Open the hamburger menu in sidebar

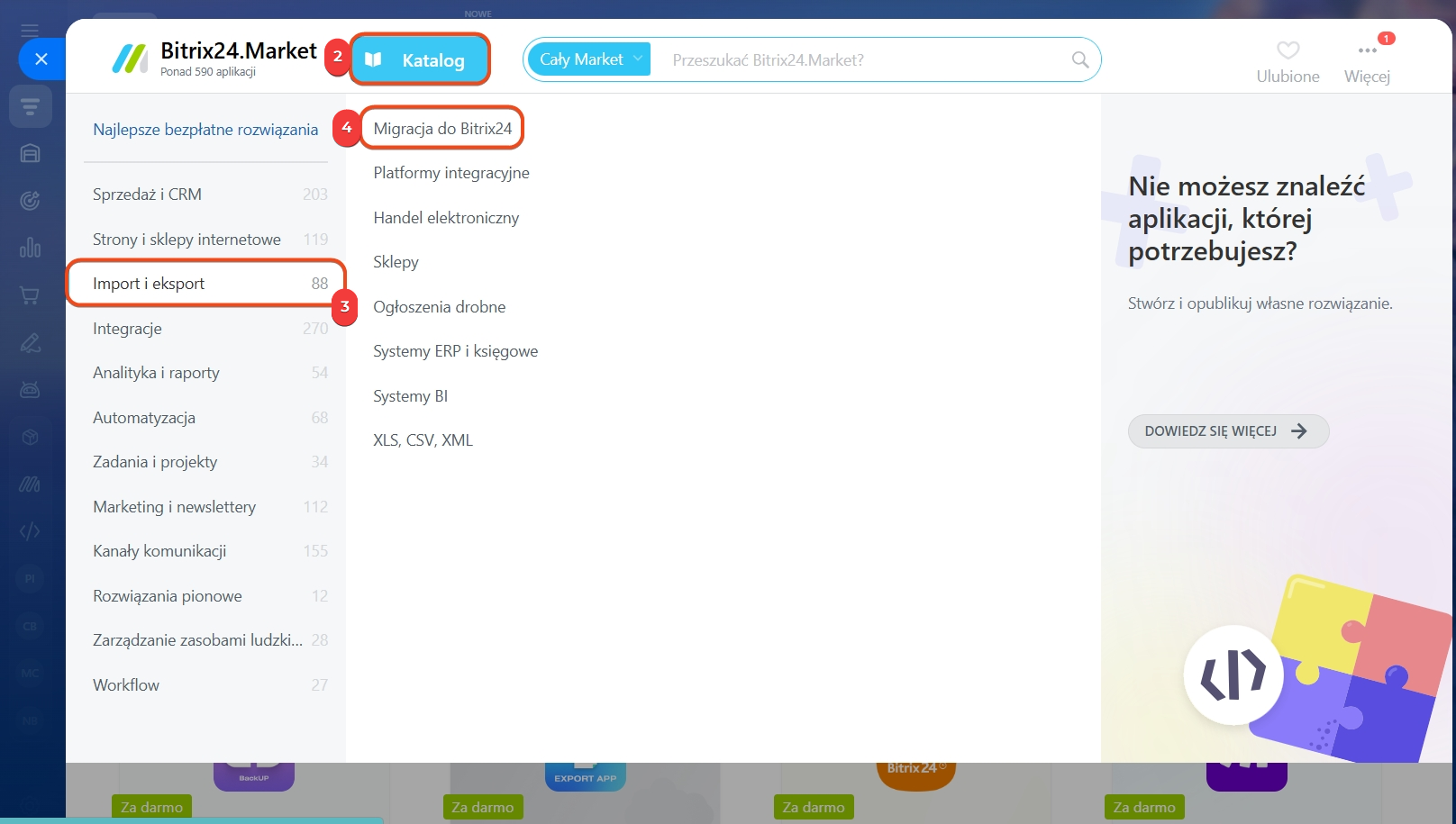[30, 31]
